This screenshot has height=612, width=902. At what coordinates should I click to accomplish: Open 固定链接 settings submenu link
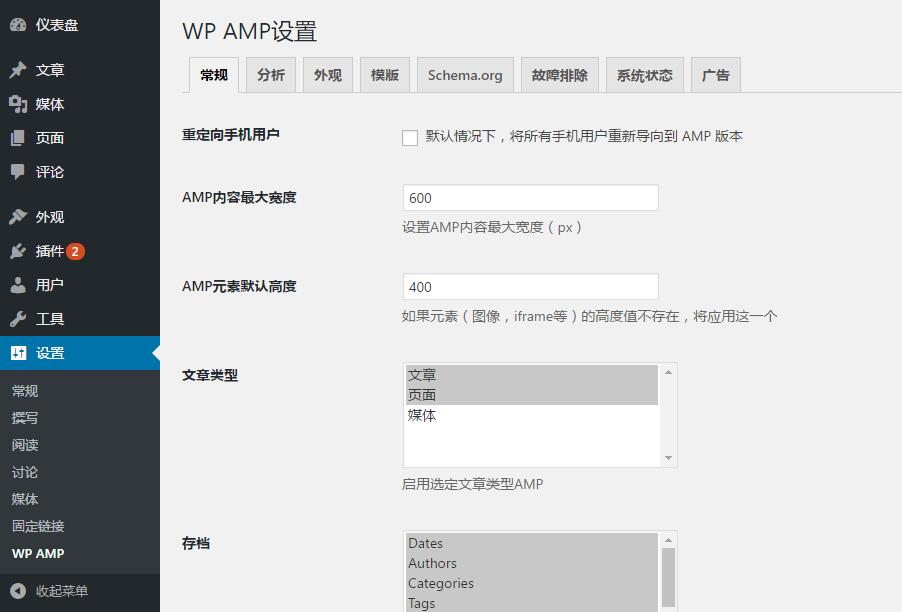pos(38,526)
